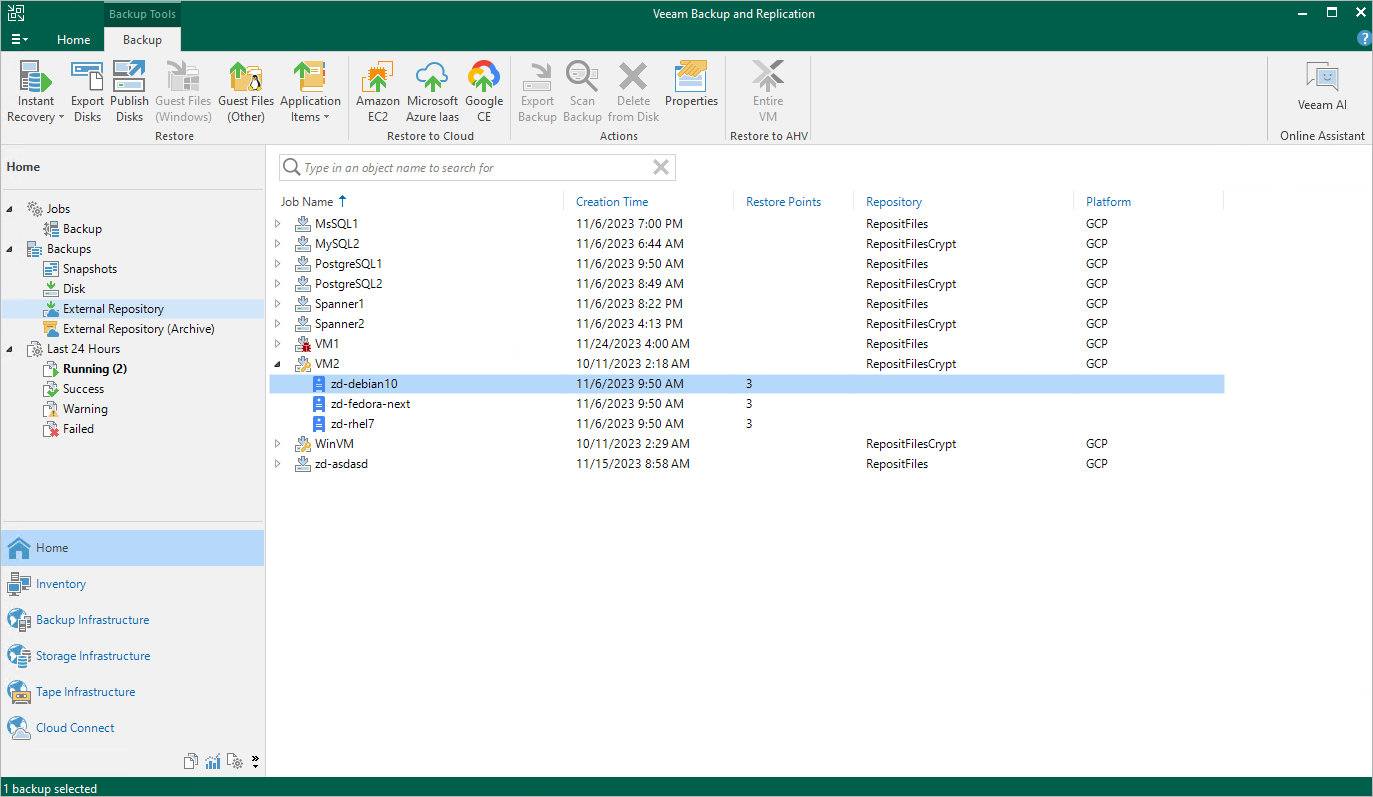Image resolution: width=1373 pixels, height=797 pixels.
Task: Collapse the Last 24 Hours node
Action: point(11,349)
